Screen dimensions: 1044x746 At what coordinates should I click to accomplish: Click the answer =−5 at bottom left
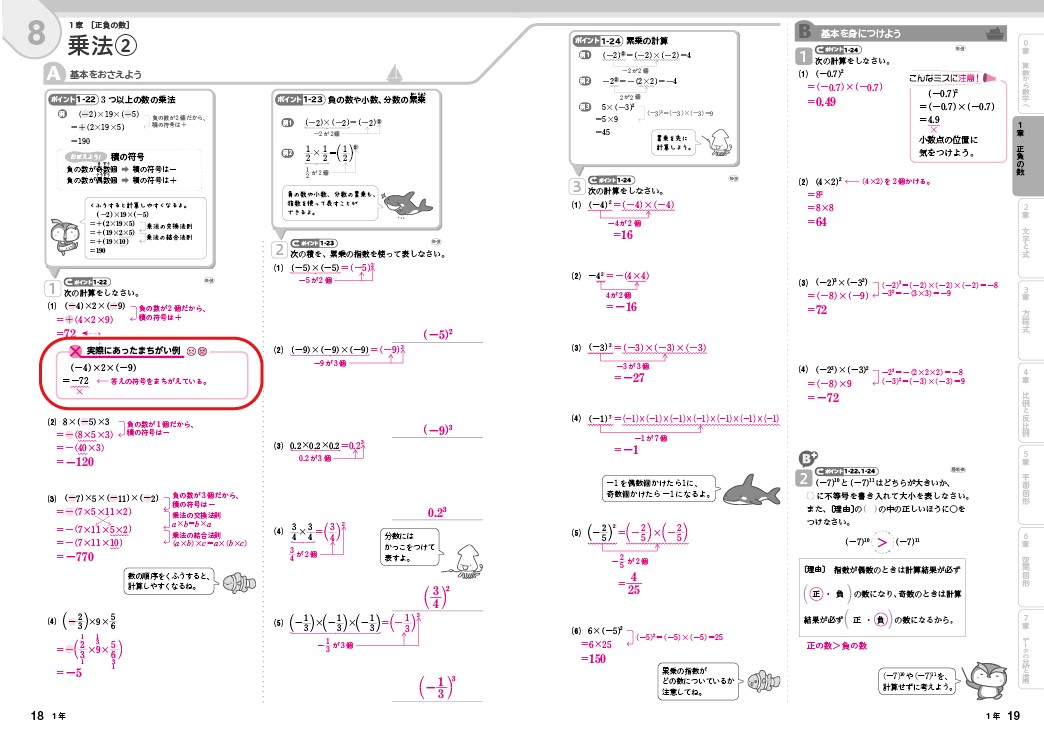pos(69,673)
